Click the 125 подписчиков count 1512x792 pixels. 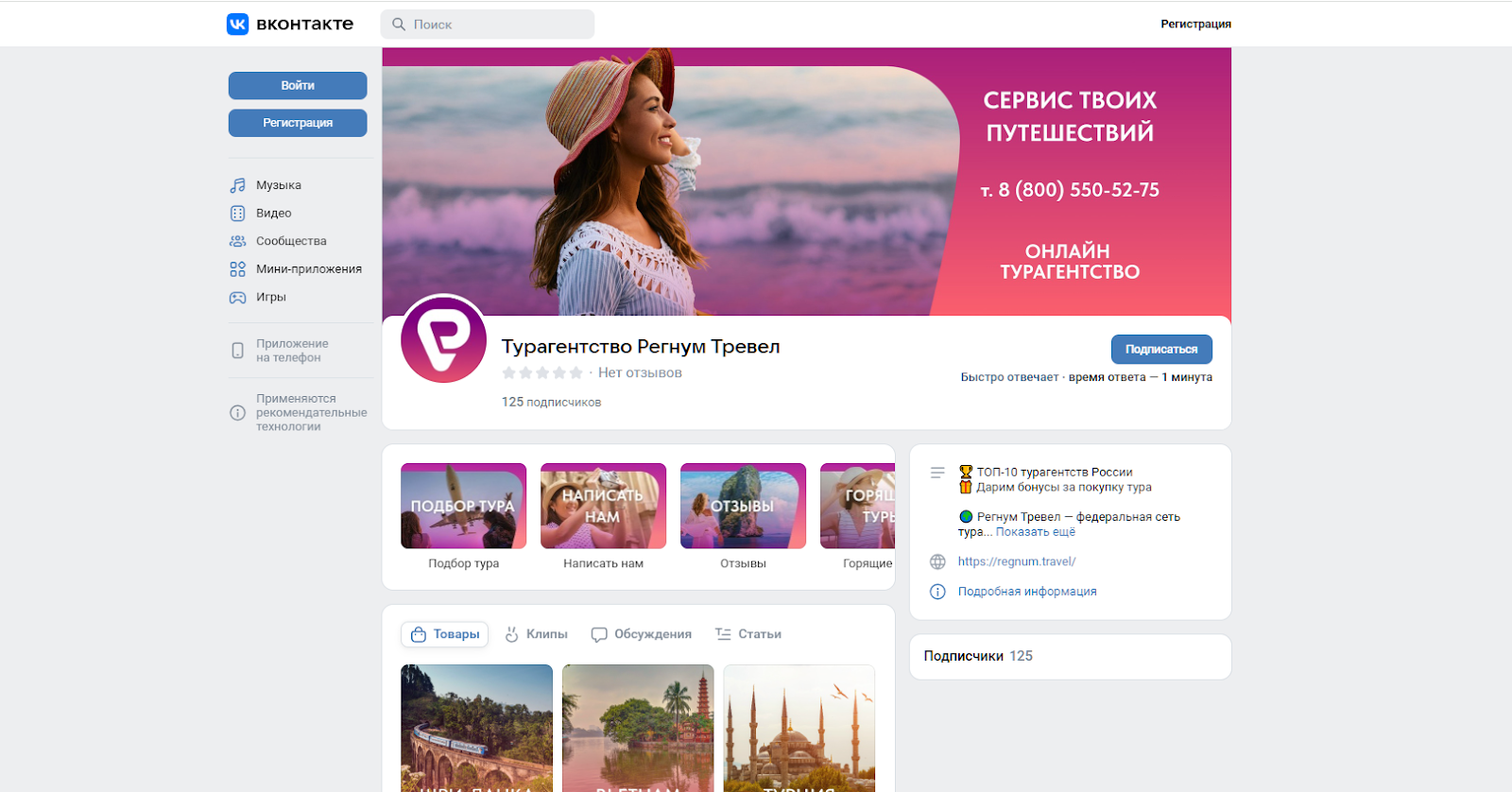tap(551, 403)
